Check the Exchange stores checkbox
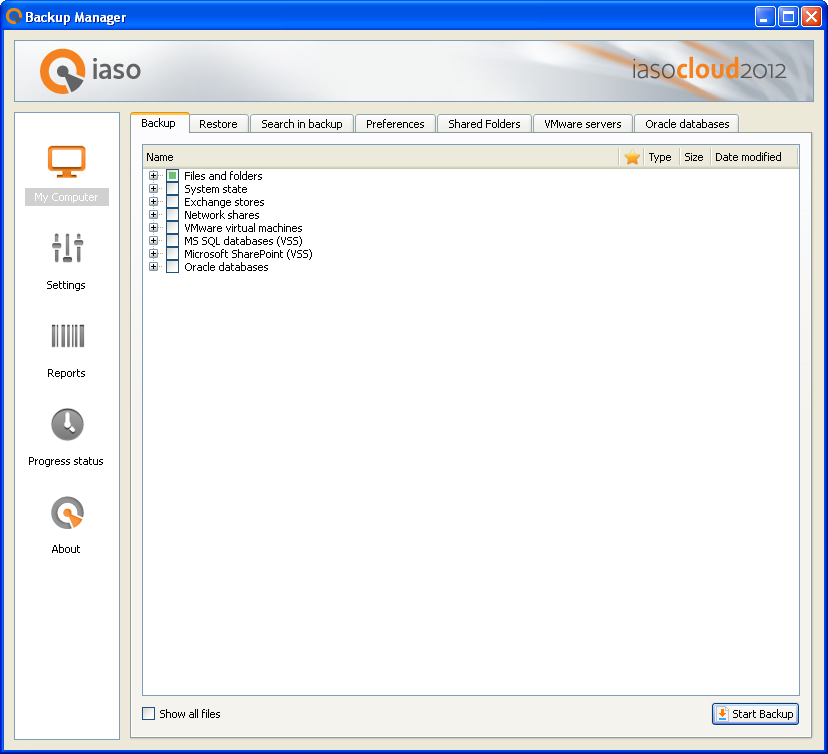Viewport: 828px width, 754px height. [x=172, y=202]
